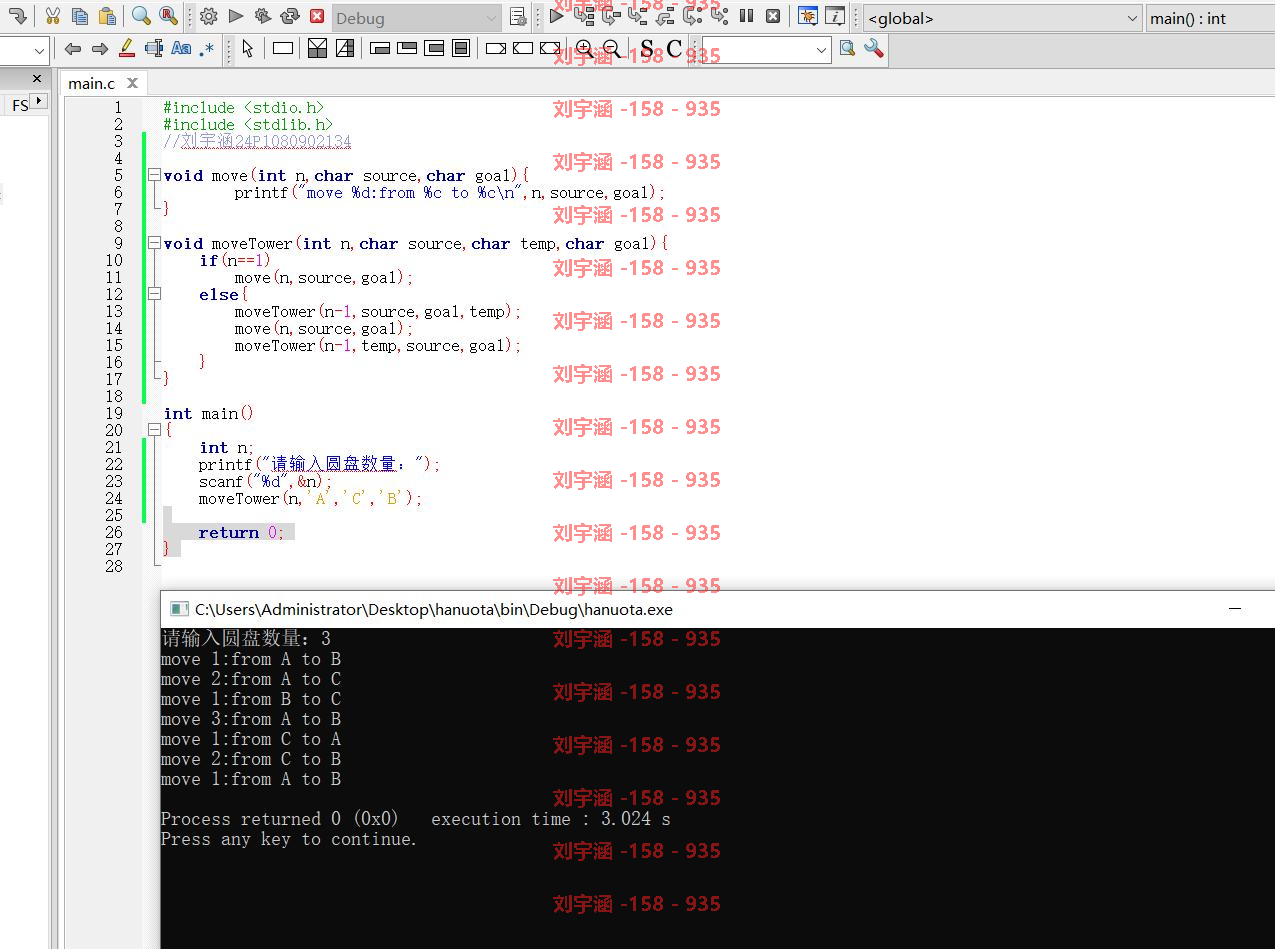
Task: Click the 'if(n==1)' code line
Action: pyautogui.click(x=235, y=260)
